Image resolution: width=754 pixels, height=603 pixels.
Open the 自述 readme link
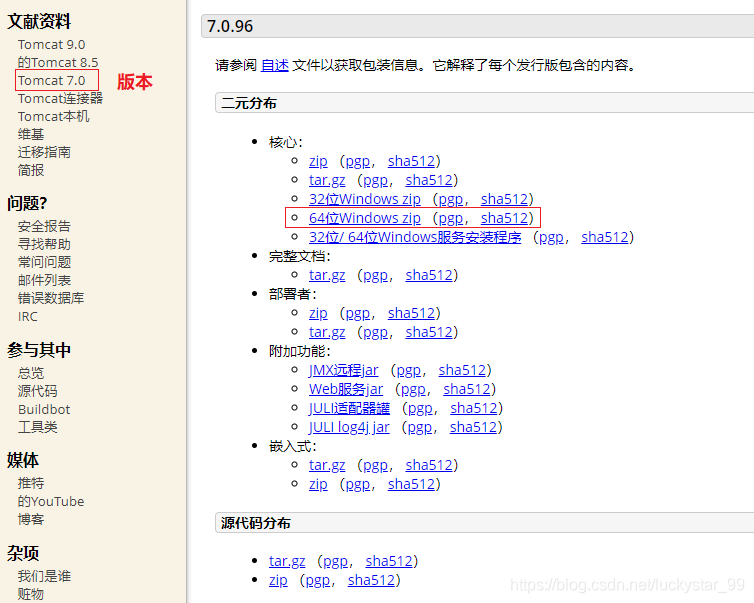275,65
